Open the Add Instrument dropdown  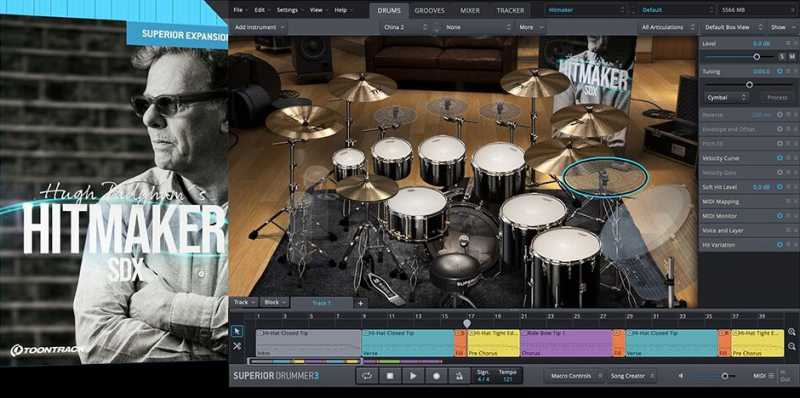tap(259, 27)
